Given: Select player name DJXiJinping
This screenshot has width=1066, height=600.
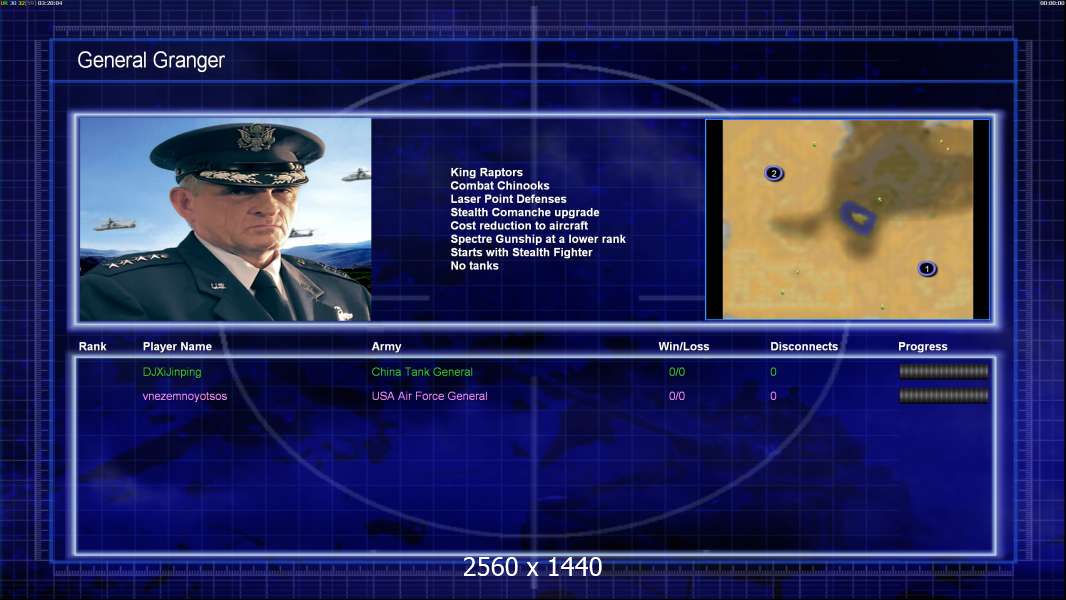Looking at the screenshot, I should (172, 372).
